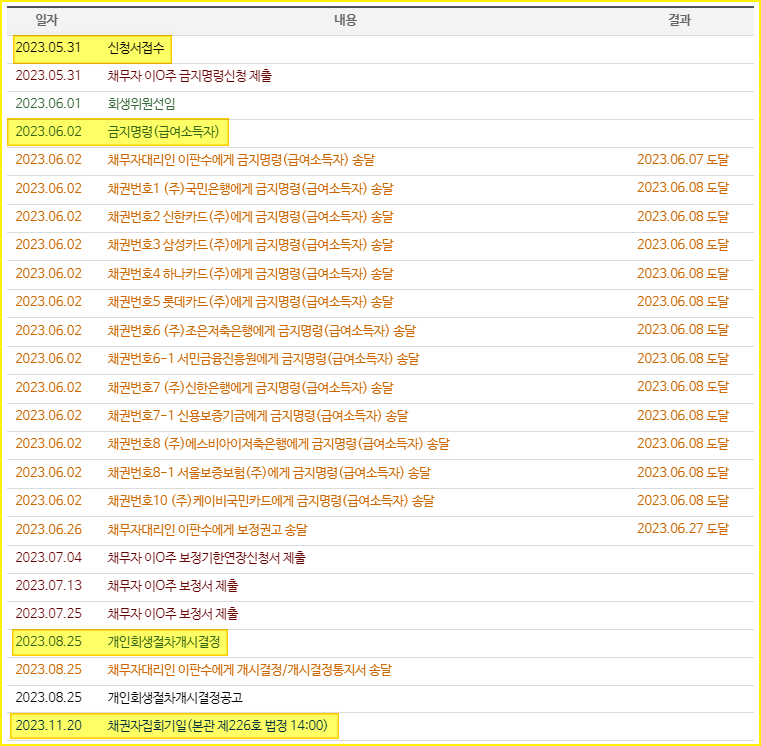
Task: Select 채무자대리인 이판수에게 금지명령(급여소득자) 송달 row
Action: (x=380, y=160)
